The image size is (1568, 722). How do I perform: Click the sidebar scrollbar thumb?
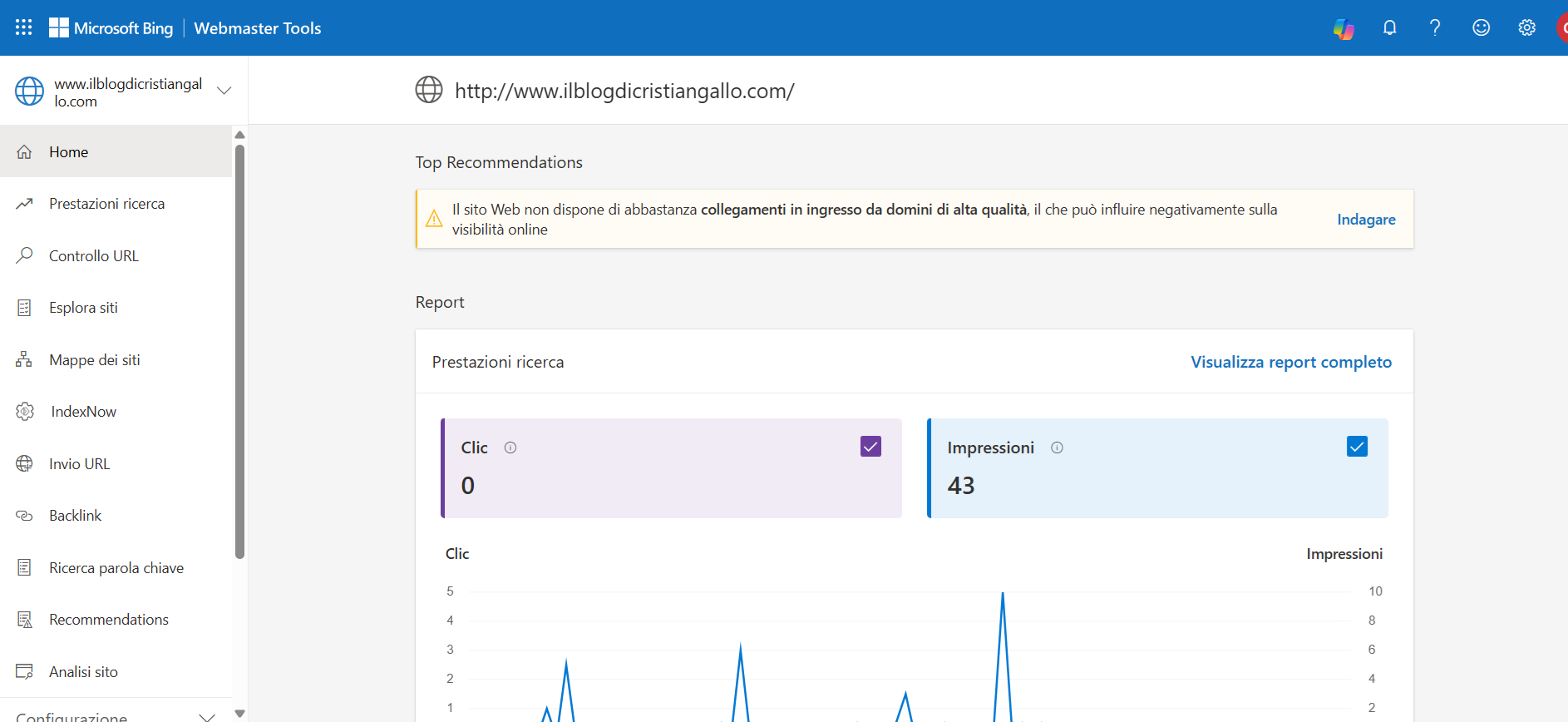[x=239, y=352]
